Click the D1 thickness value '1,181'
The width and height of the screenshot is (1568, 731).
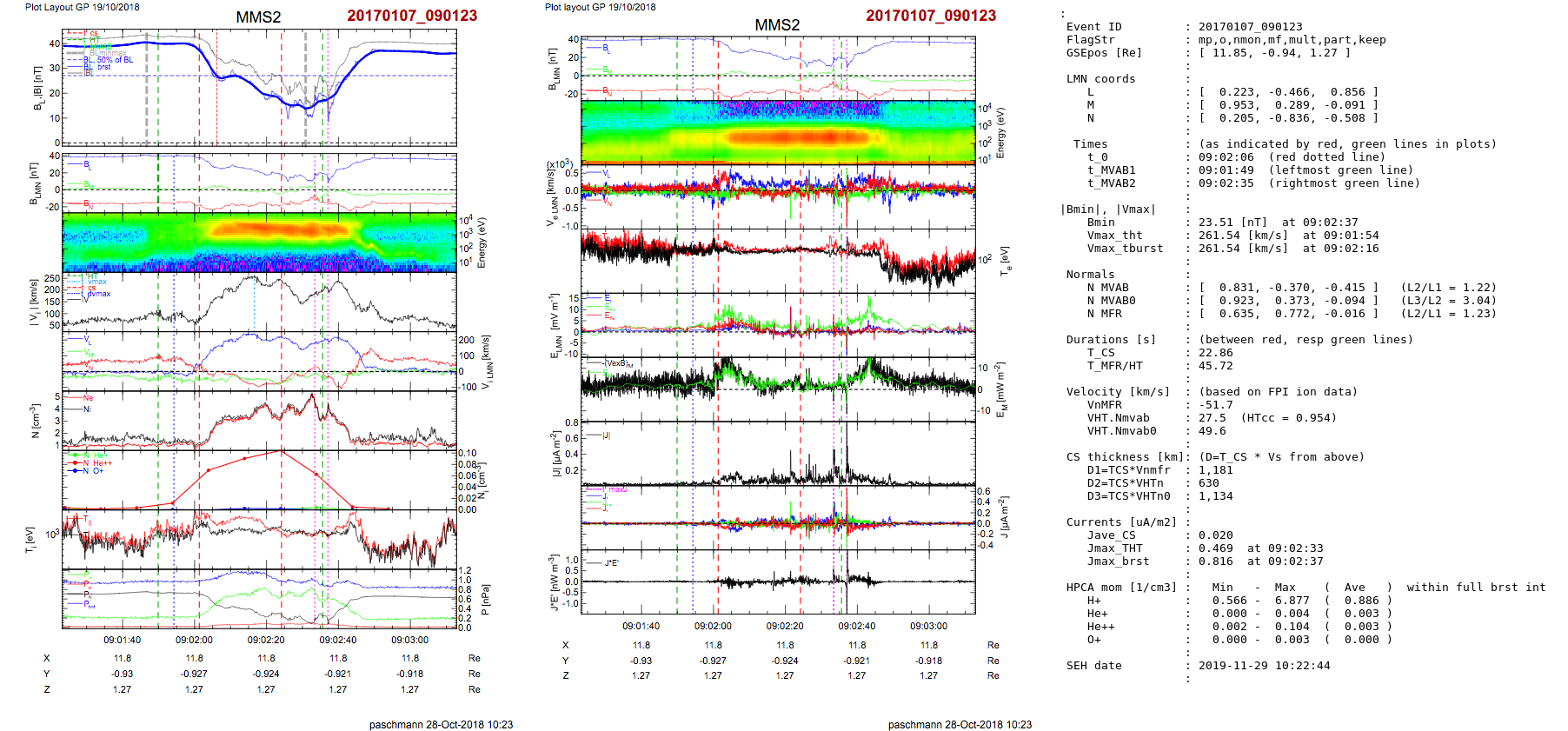pos(1215,470)
